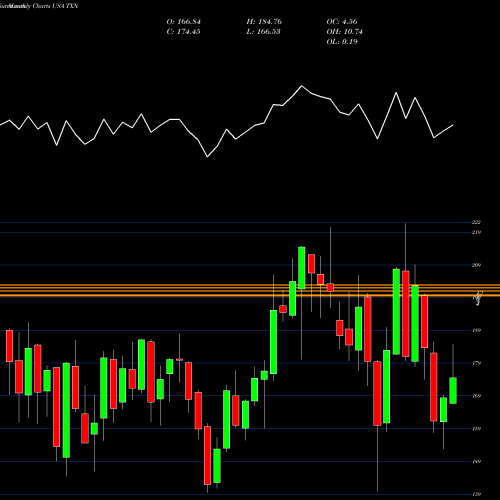Viewport: 500px width, 500px height.
Task: Click the last green candlestick on the right
Action: tap(453, 390)
